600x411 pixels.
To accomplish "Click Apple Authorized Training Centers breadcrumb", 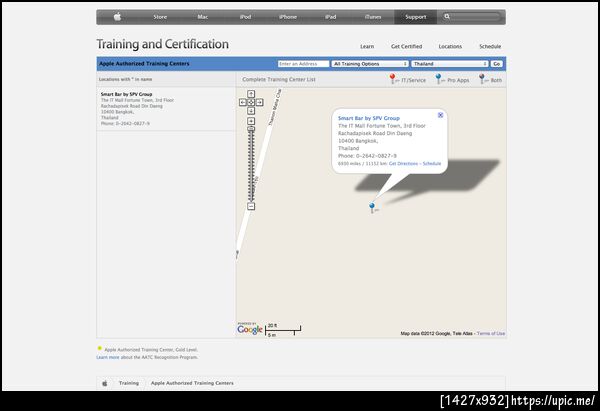I will point(192,383).
